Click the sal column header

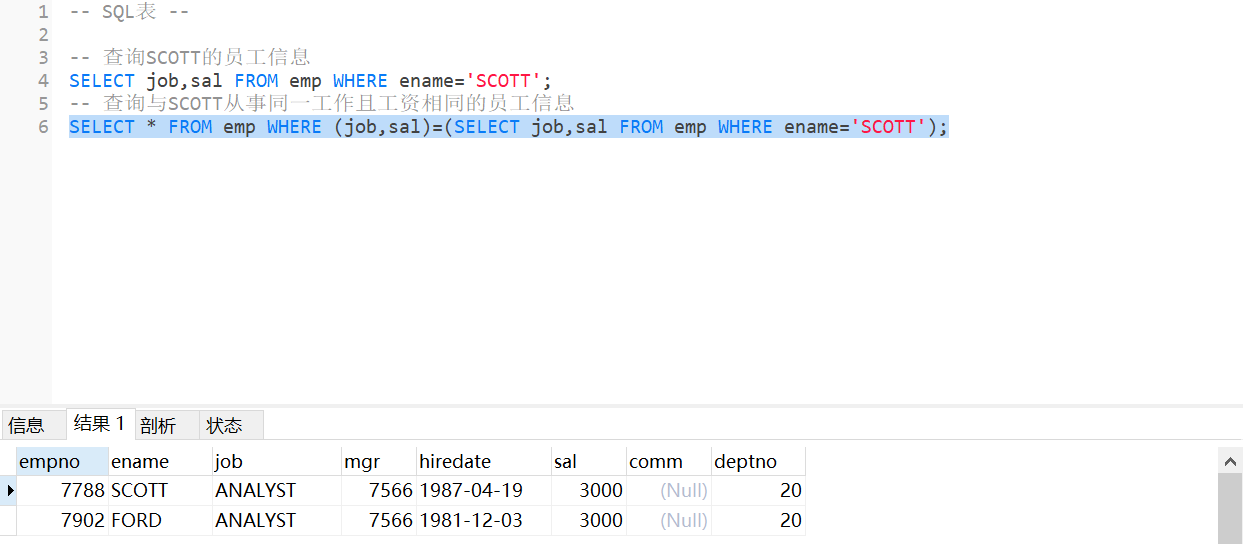[587, 462]
